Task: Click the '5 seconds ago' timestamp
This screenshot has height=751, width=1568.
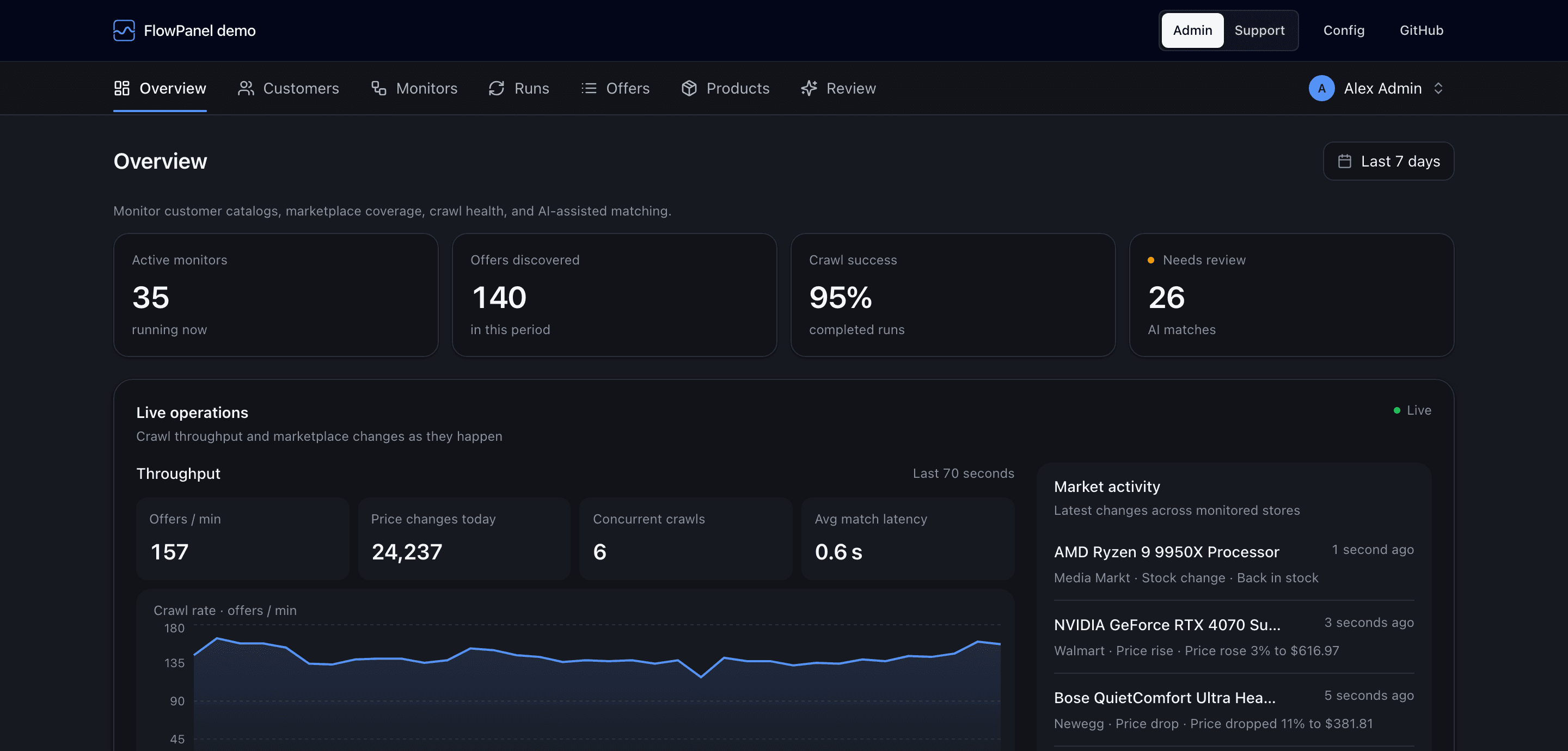Action: (1369, 695)
